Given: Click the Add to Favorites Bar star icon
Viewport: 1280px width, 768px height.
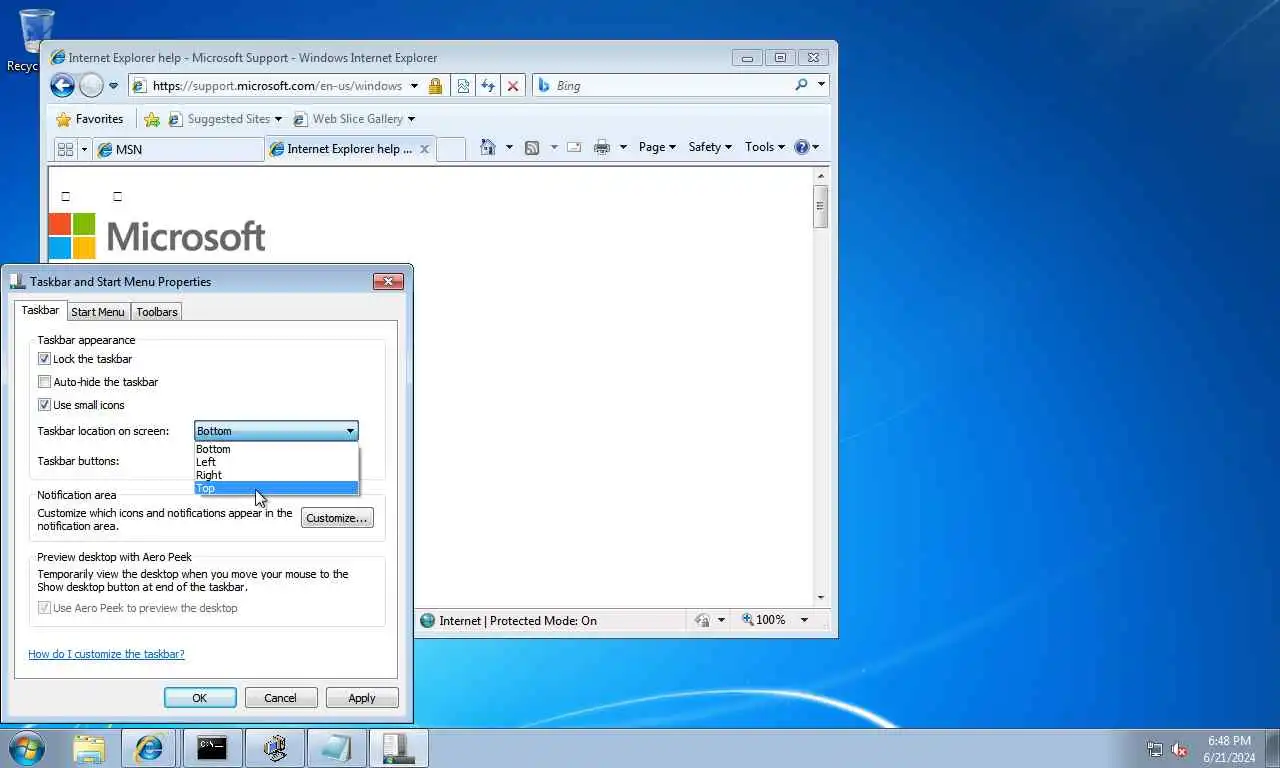Looking at the screenshot, I should point(152,119).
